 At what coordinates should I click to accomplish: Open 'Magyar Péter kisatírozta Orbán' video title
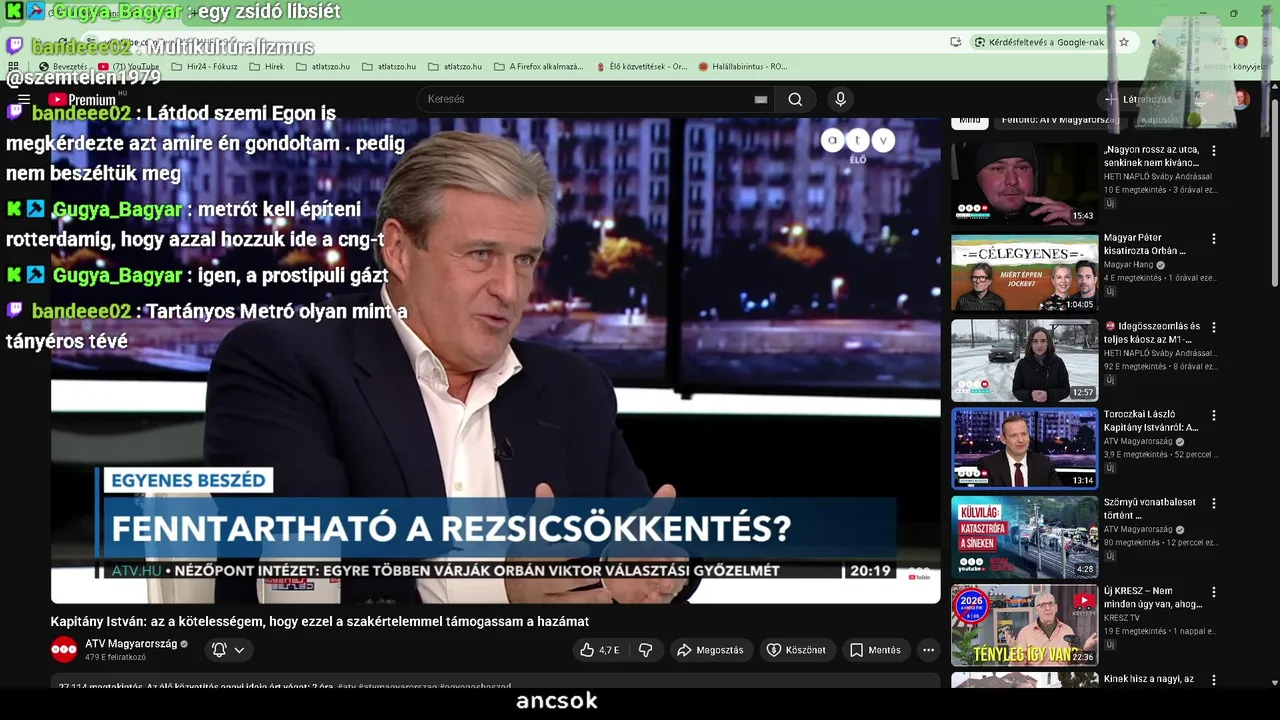1145,244
